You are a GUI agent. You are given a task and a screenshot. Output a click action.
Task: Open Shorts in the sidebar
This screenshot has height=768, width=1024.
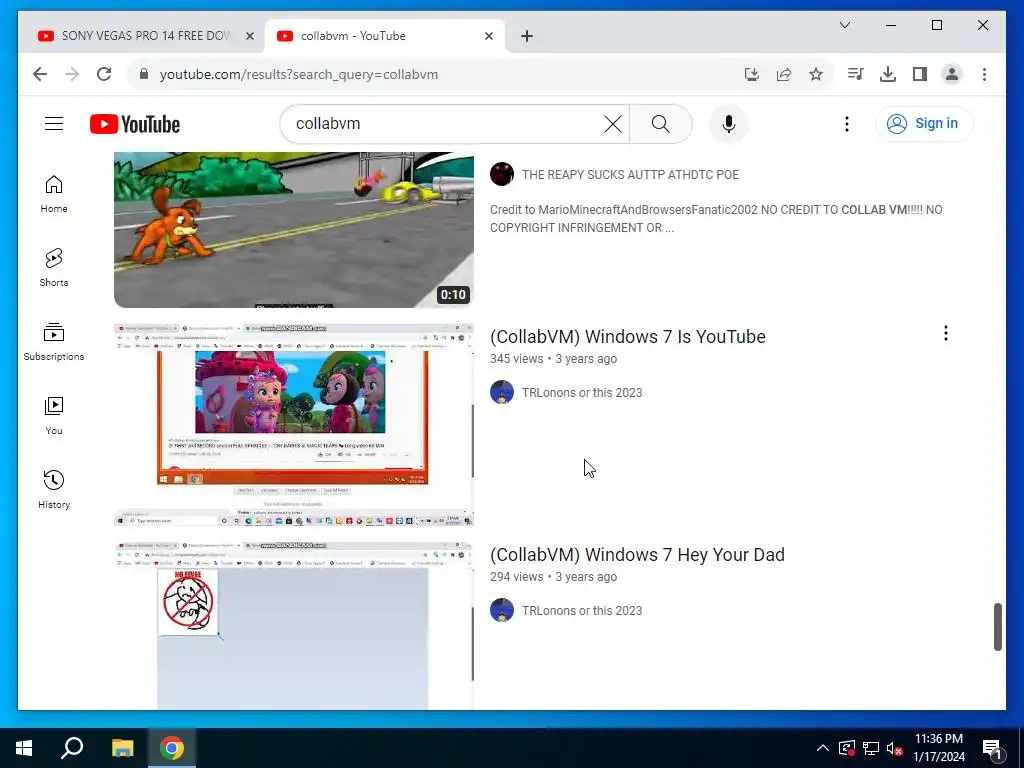click(54, 268)
